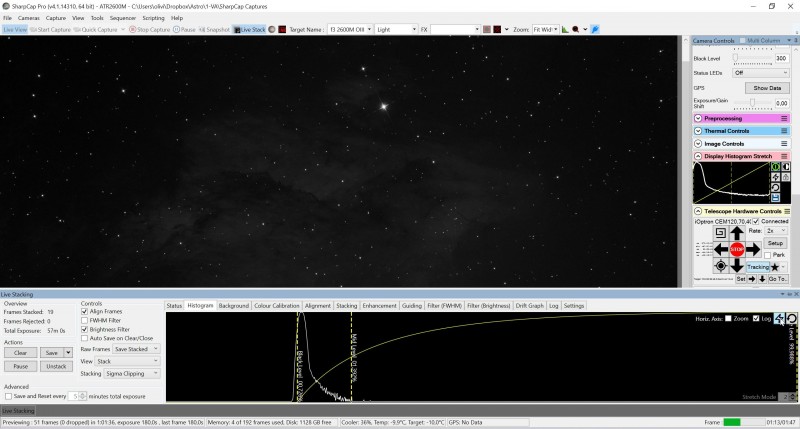
Task: Click the round gray icon after Live Stack
Action: click(272, 30)
